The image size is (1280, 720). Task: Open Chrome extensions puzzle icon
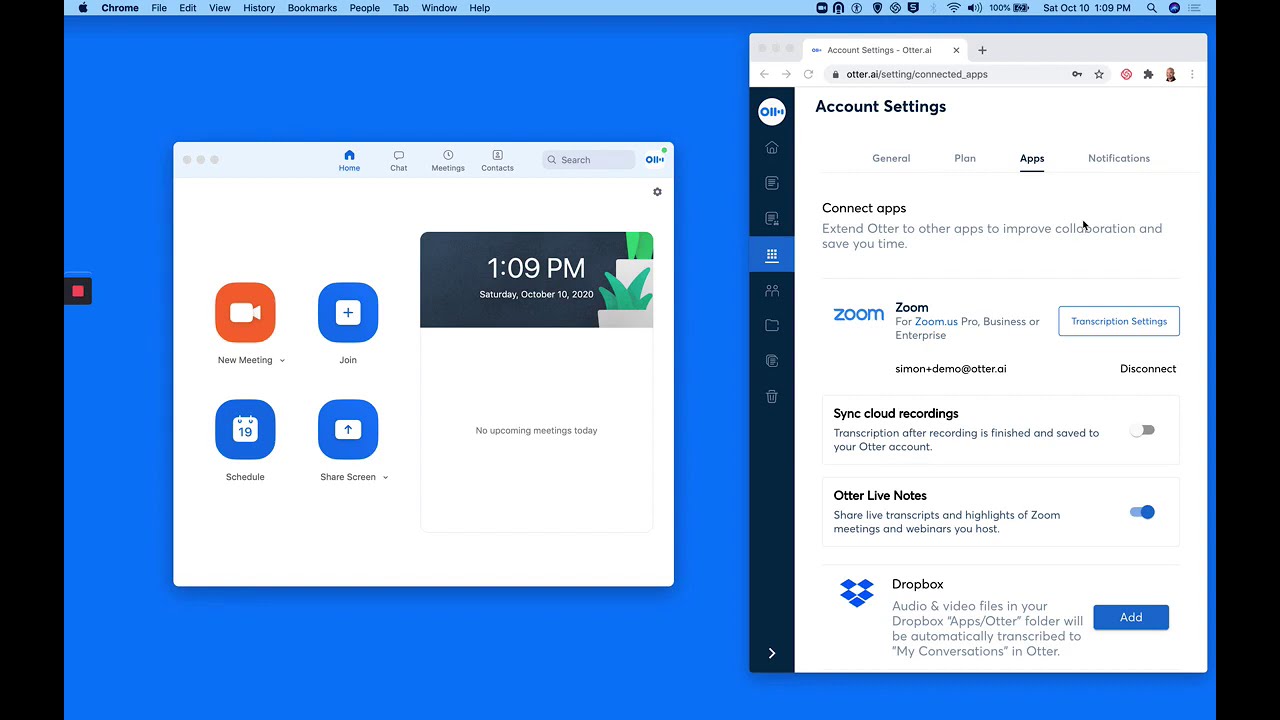[1148, 74]
